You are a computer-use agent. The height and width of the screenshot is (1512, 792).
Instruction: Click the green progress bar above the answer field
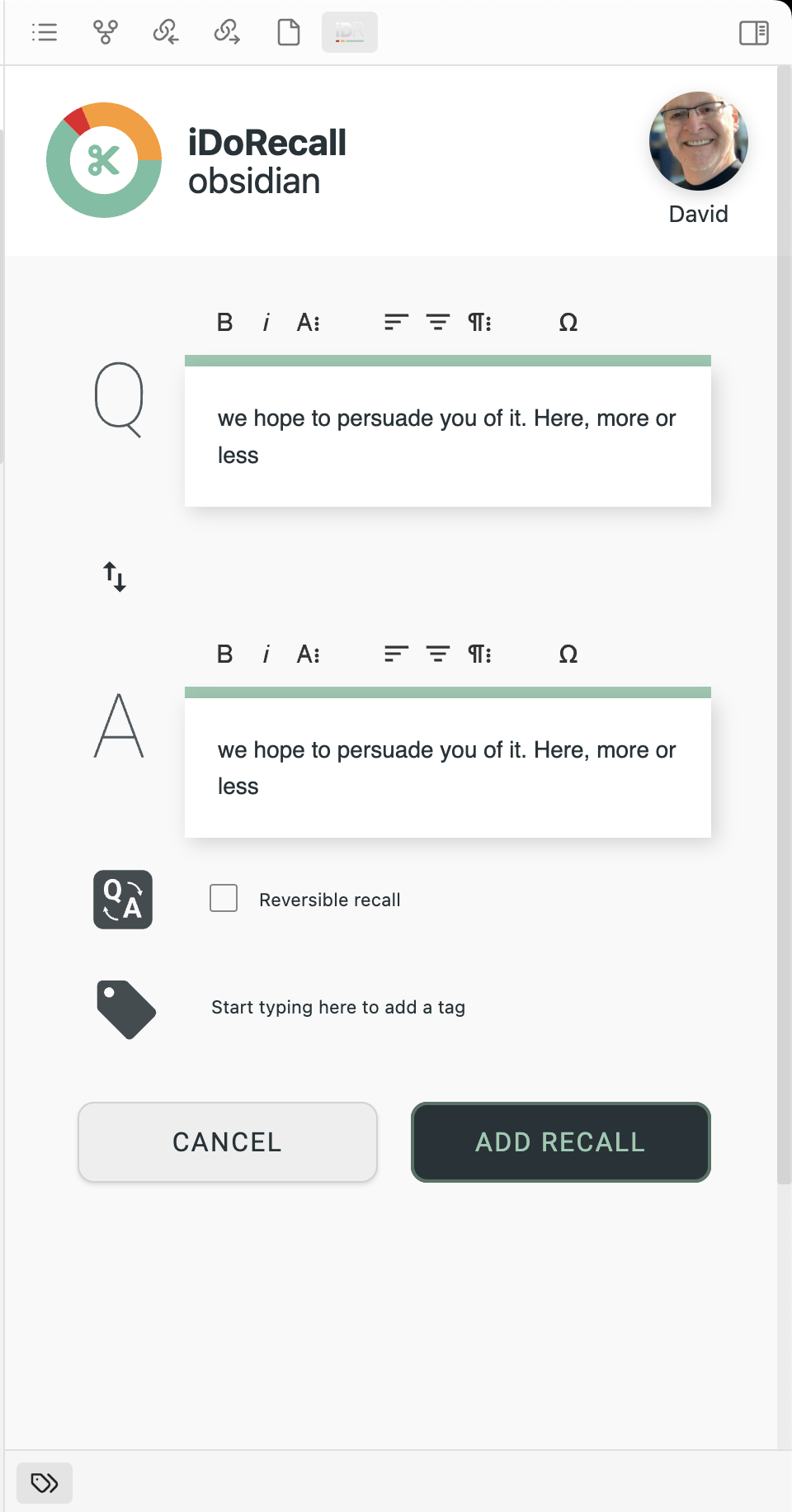448,688
